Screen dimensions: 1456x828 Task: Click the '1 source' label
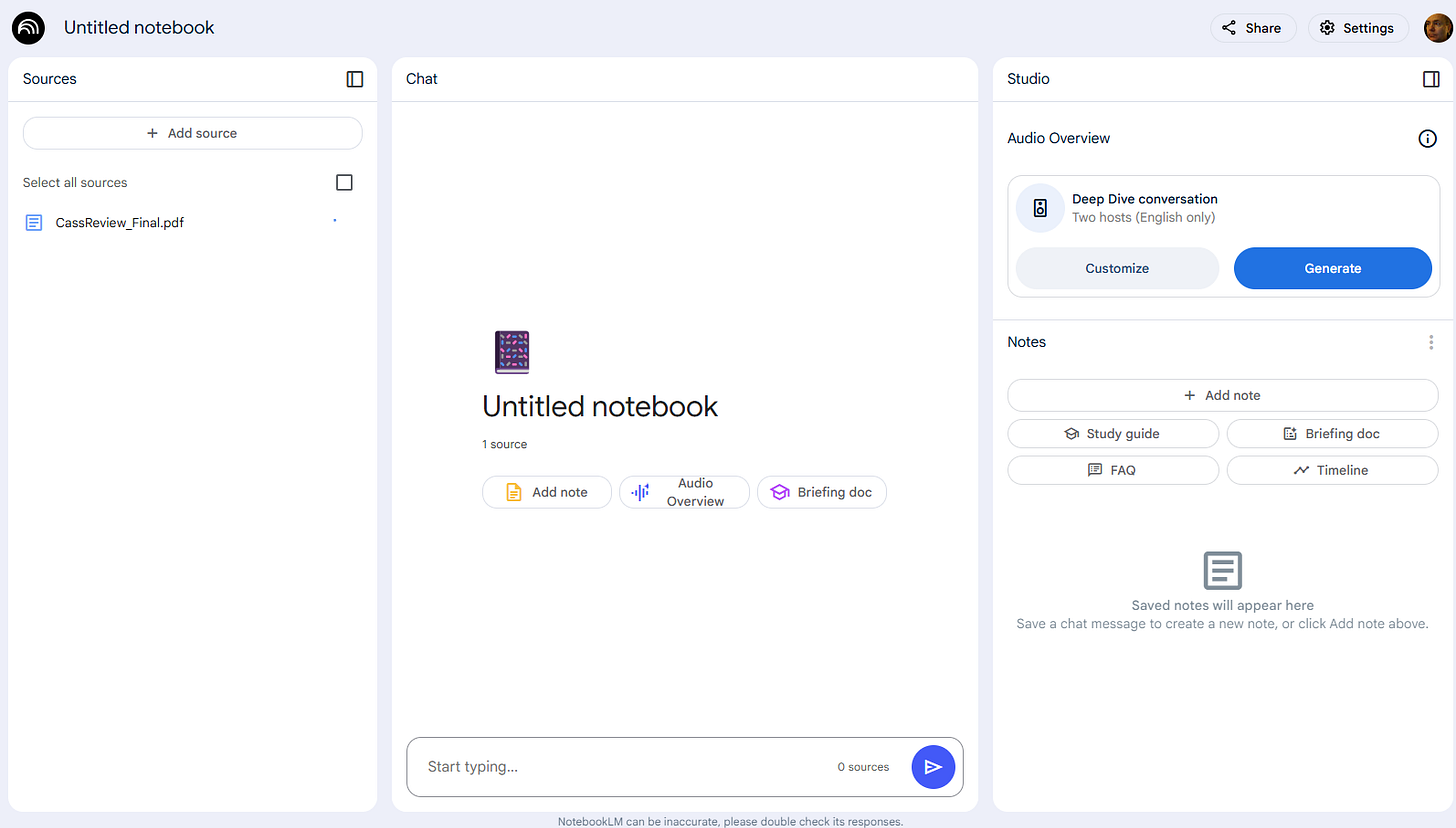tap(505, 444)
